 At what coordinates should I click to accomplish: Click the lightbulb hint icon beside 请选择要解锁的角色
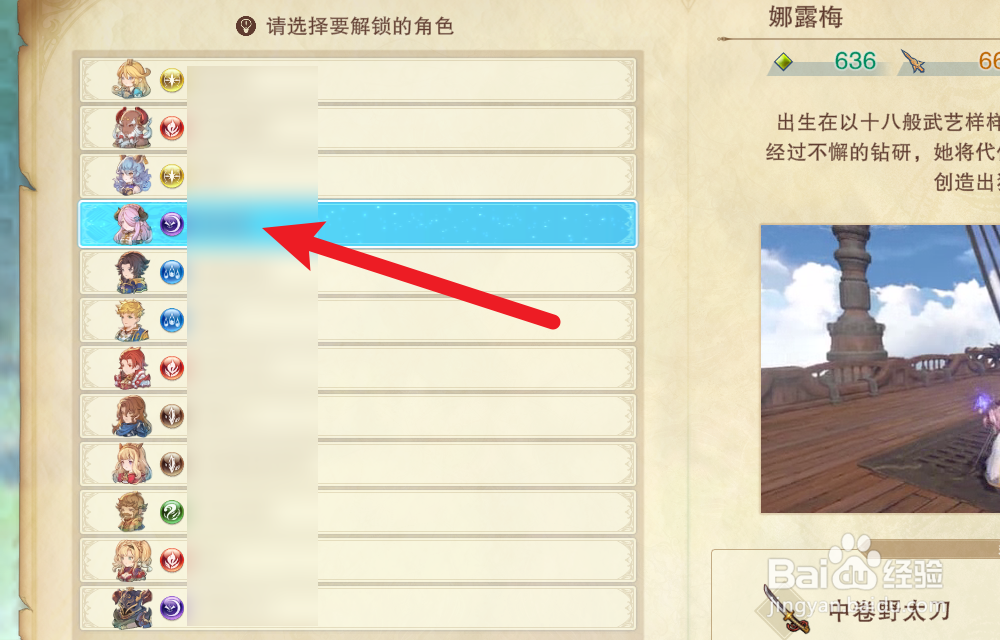246,26
